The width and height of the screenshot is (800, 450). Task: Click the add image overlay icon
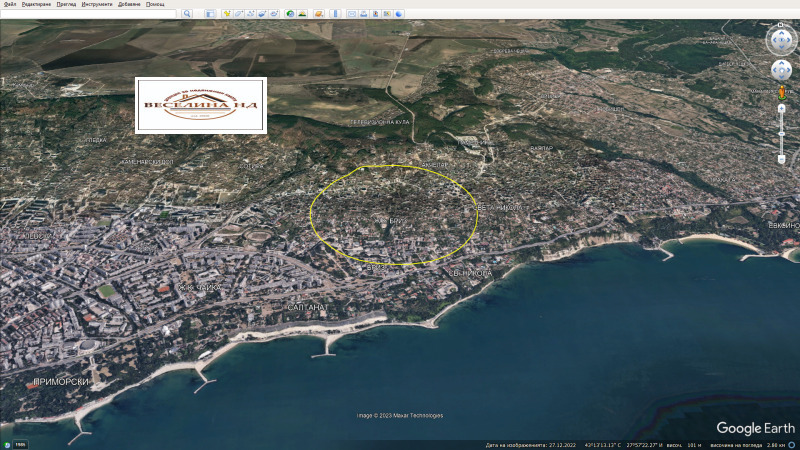(262, 14)
